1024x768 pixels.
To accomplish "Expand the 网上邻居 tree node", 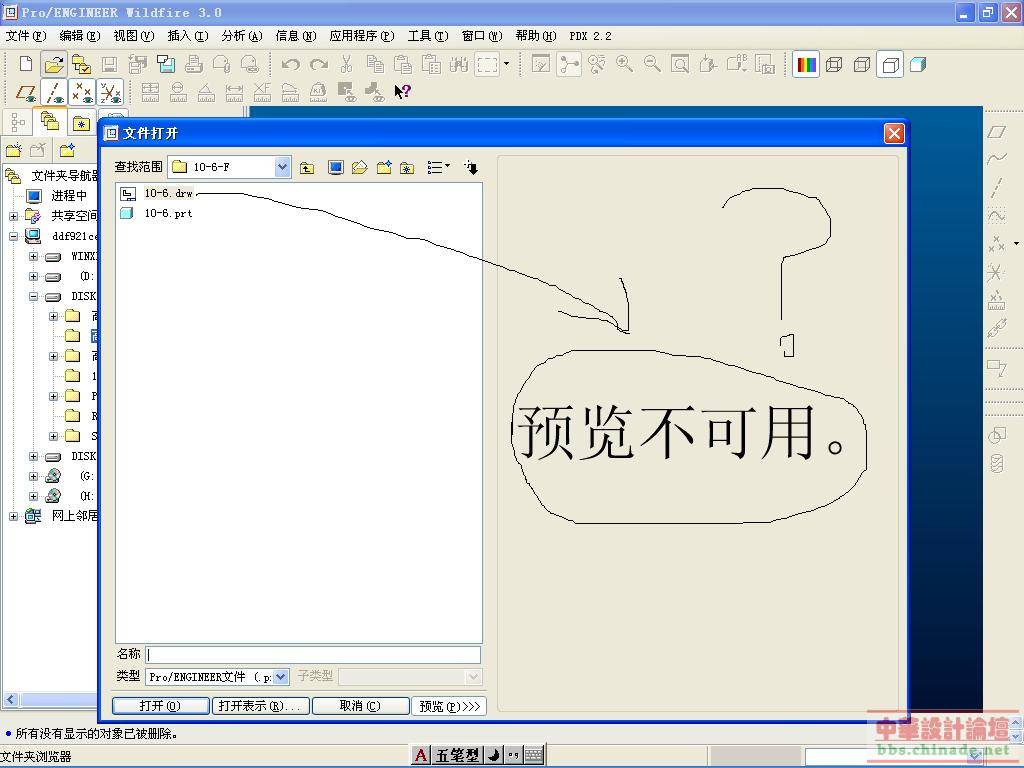I will 14,516.
